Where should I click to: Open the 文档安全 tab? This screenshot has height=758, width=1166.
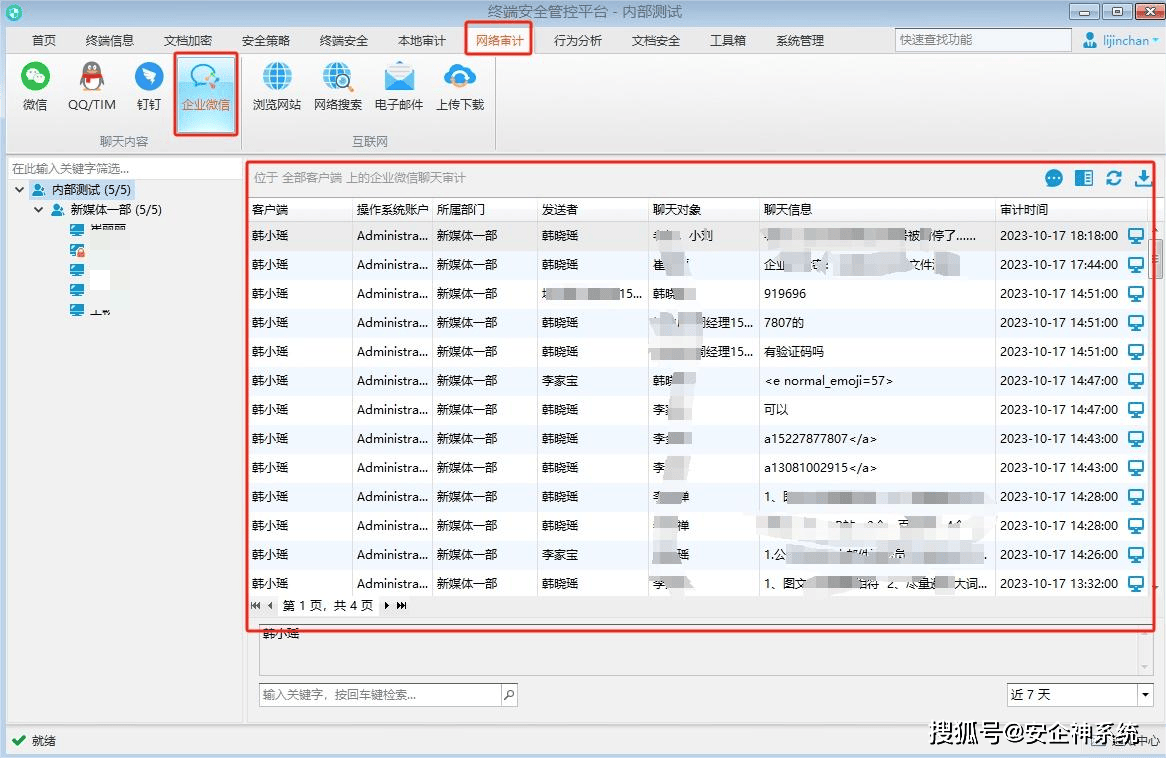coord(656,40)
